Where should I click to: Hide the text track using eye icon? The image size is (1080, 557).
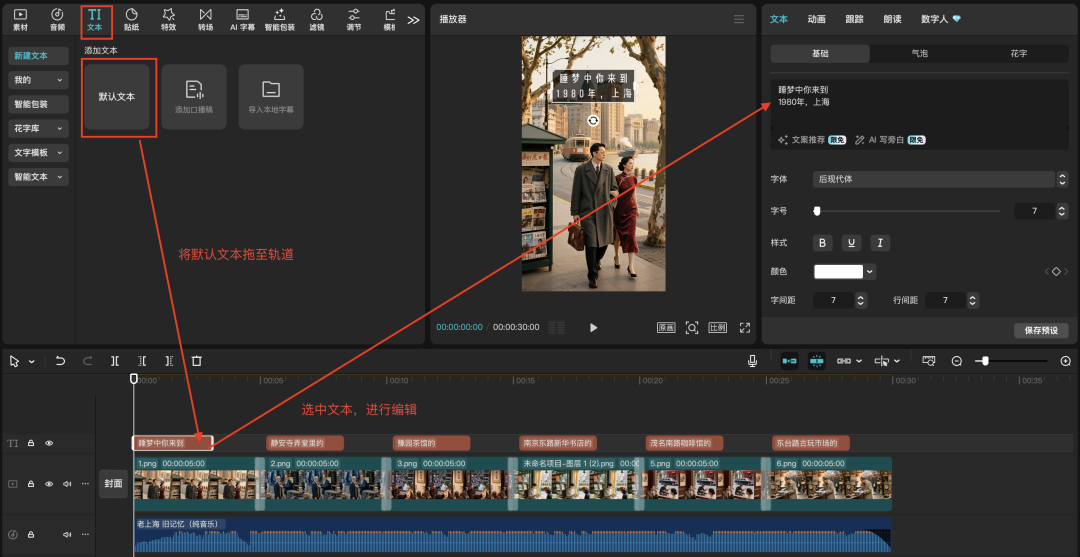pos(49,443)
